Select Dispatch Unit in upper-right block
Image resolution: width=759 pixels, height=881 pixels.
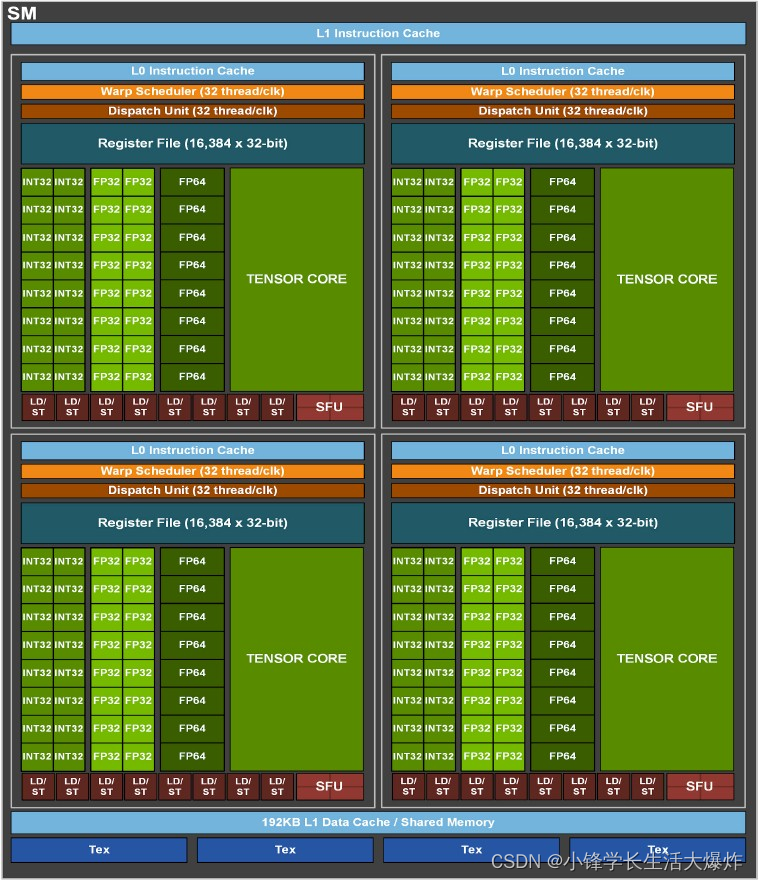point(563,111)
